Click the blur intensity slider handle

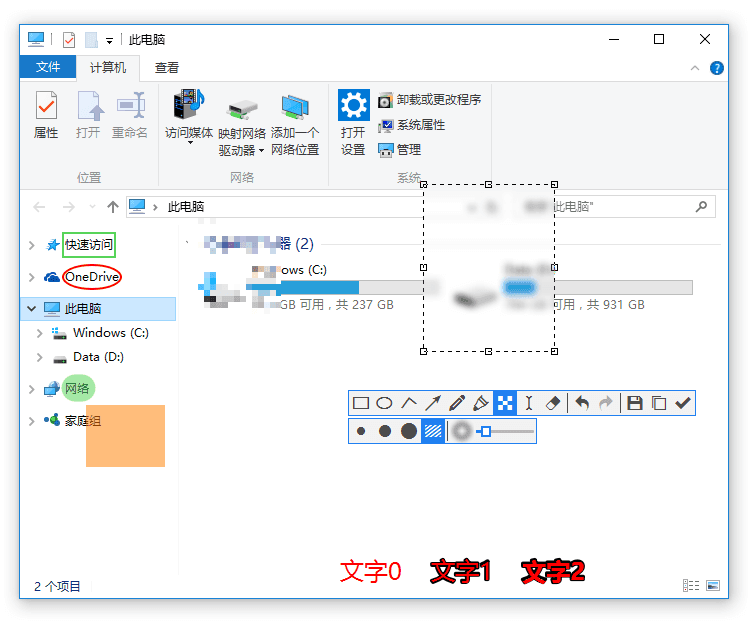485,431
